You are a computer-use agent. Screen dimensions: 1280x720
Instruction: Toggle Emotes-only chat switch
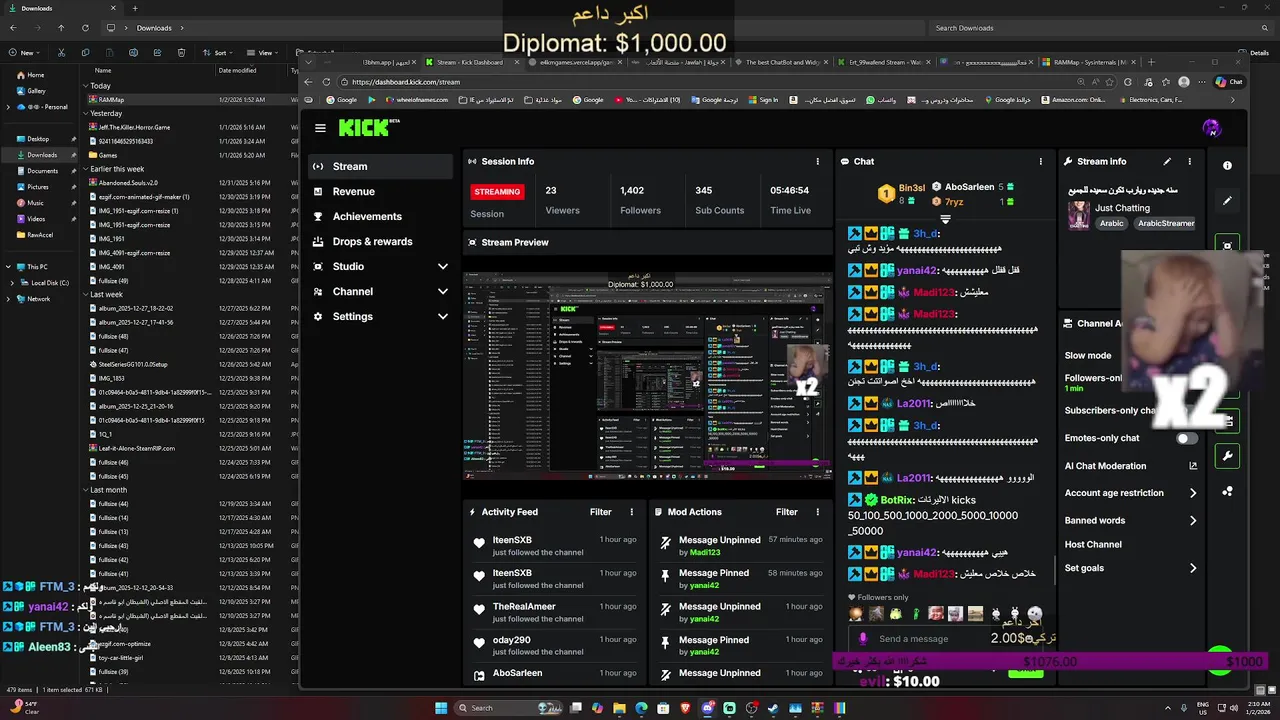pyautogui.click(x=1186, y=438)
